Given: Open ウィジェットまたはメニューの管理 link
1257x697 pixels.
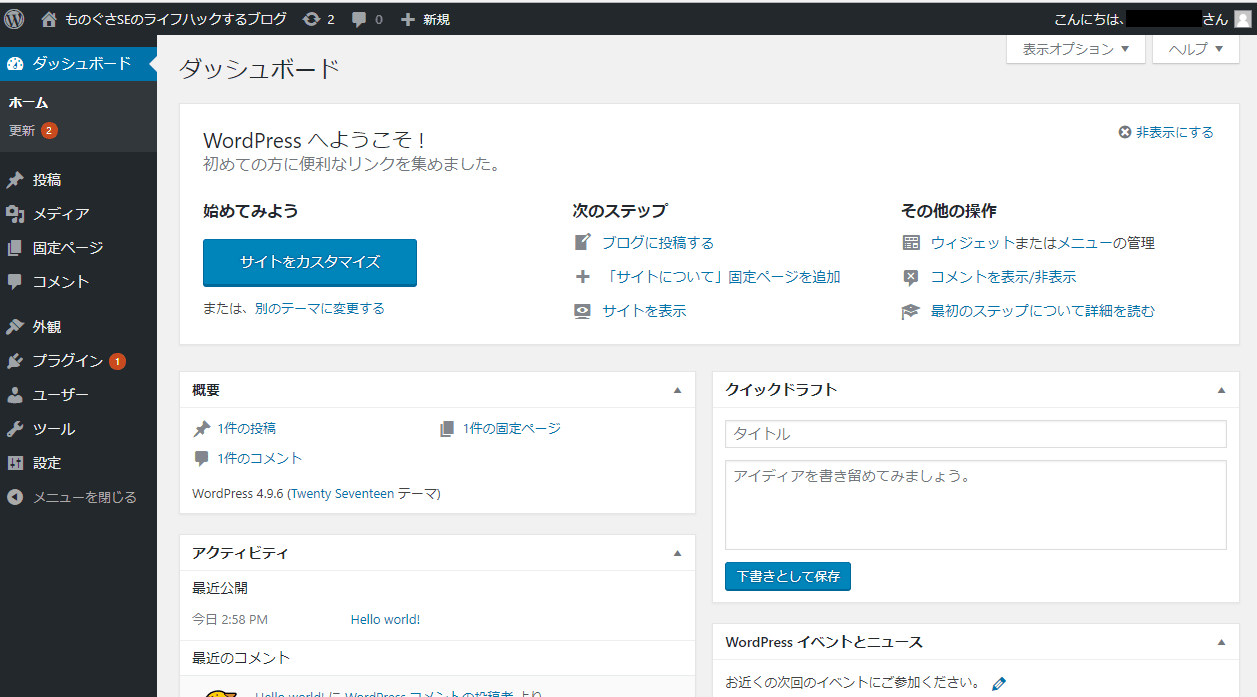Looking at the screenshot, I should point(1043,243).
